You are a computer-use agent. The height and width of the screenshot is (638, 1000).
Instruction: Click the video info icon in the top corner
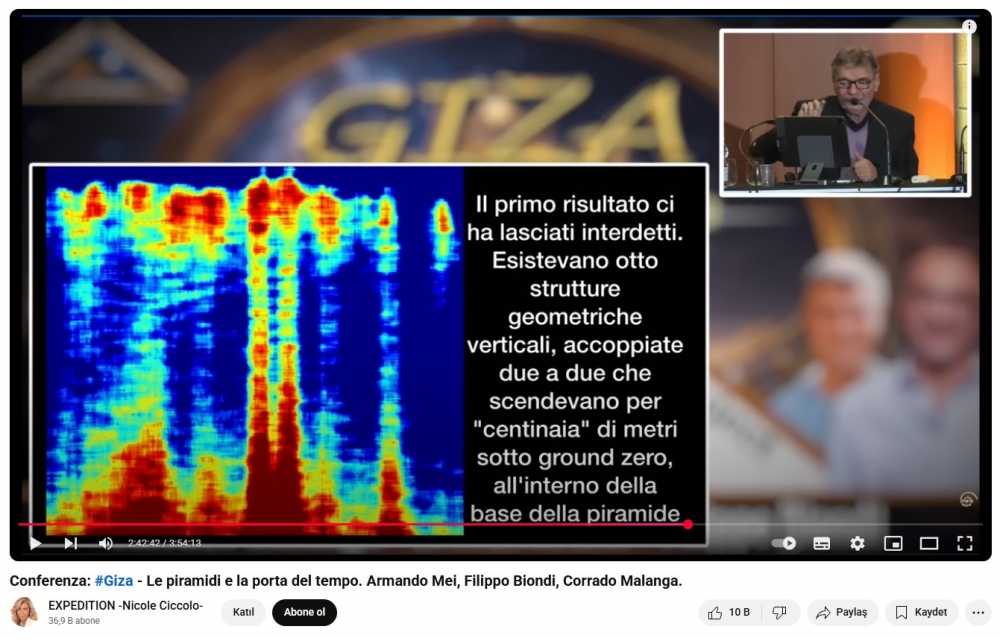click(968, 27)
